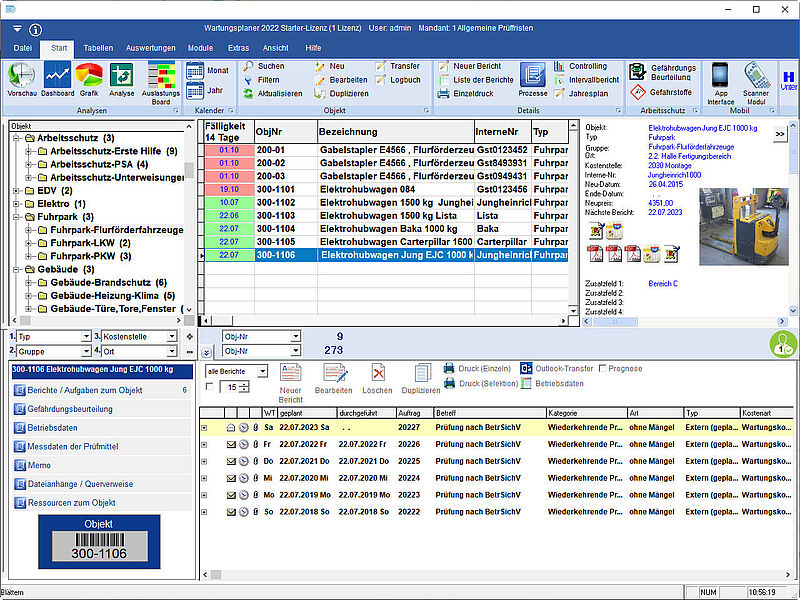Image resolution: width=800 pixels, height=600 pixels.
Task: Select report row with Auftrag 20225
Action: [x=496, y=461]
